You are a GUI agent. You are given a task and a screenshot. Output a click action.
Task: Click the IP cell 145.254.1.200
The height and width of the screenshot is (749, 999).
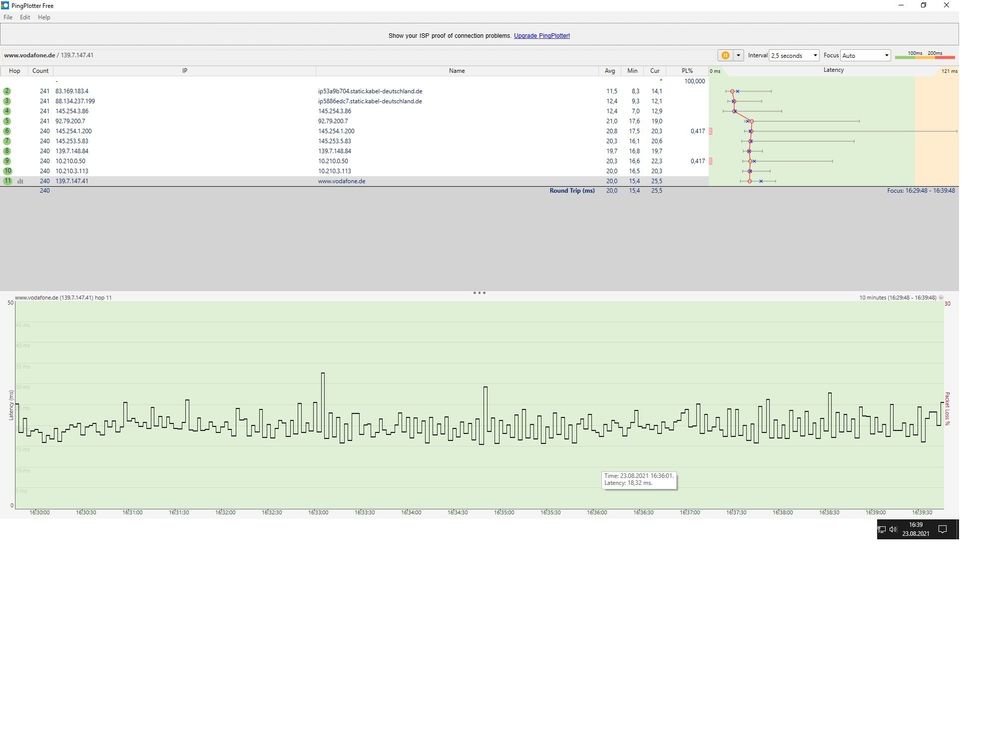(x=74, y=131)
